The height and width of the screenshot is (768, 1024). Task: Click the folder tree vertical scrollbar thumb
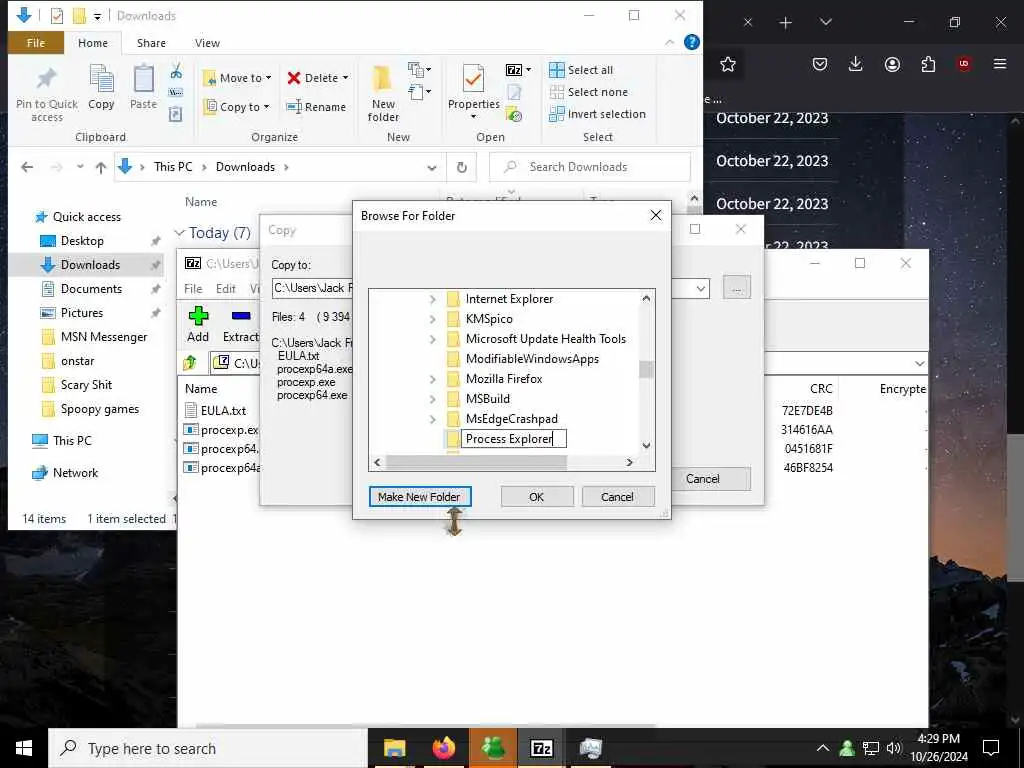(x=646, y=370)
